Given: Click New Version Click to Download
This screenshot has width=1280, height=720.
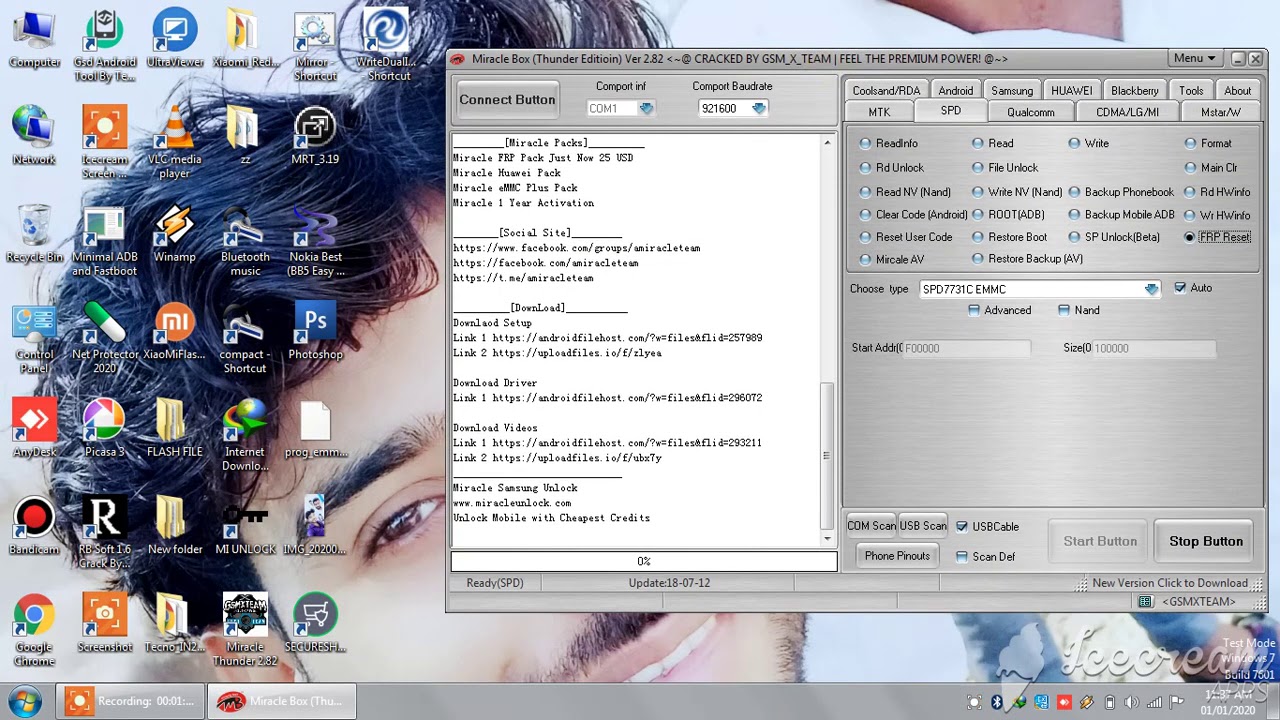Looking at the screenshot, I should point(1169,583).
